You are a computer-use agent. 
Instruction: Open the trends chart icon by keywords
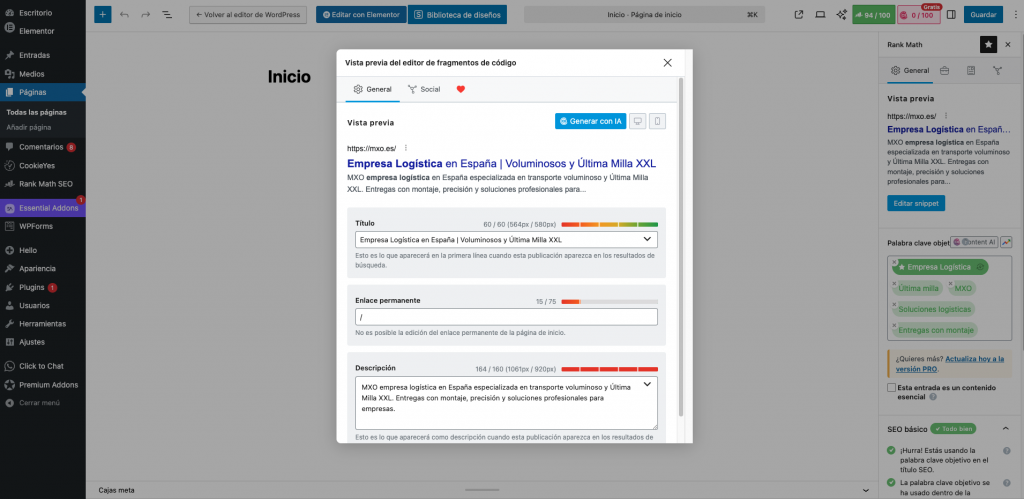coord(1006,242)
